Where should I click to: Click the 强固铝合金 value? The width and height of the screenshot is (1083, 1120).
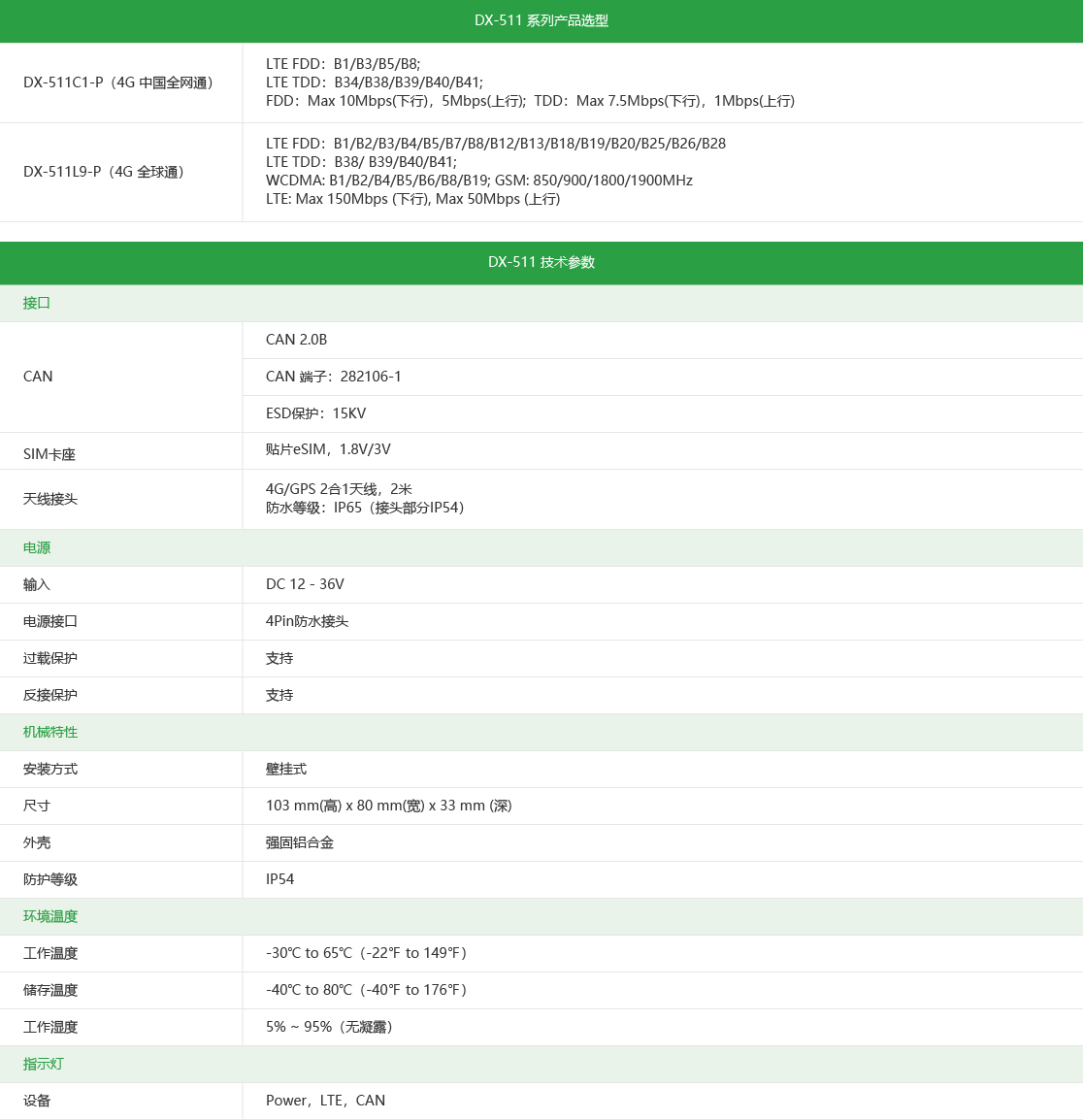click(300, 842)
